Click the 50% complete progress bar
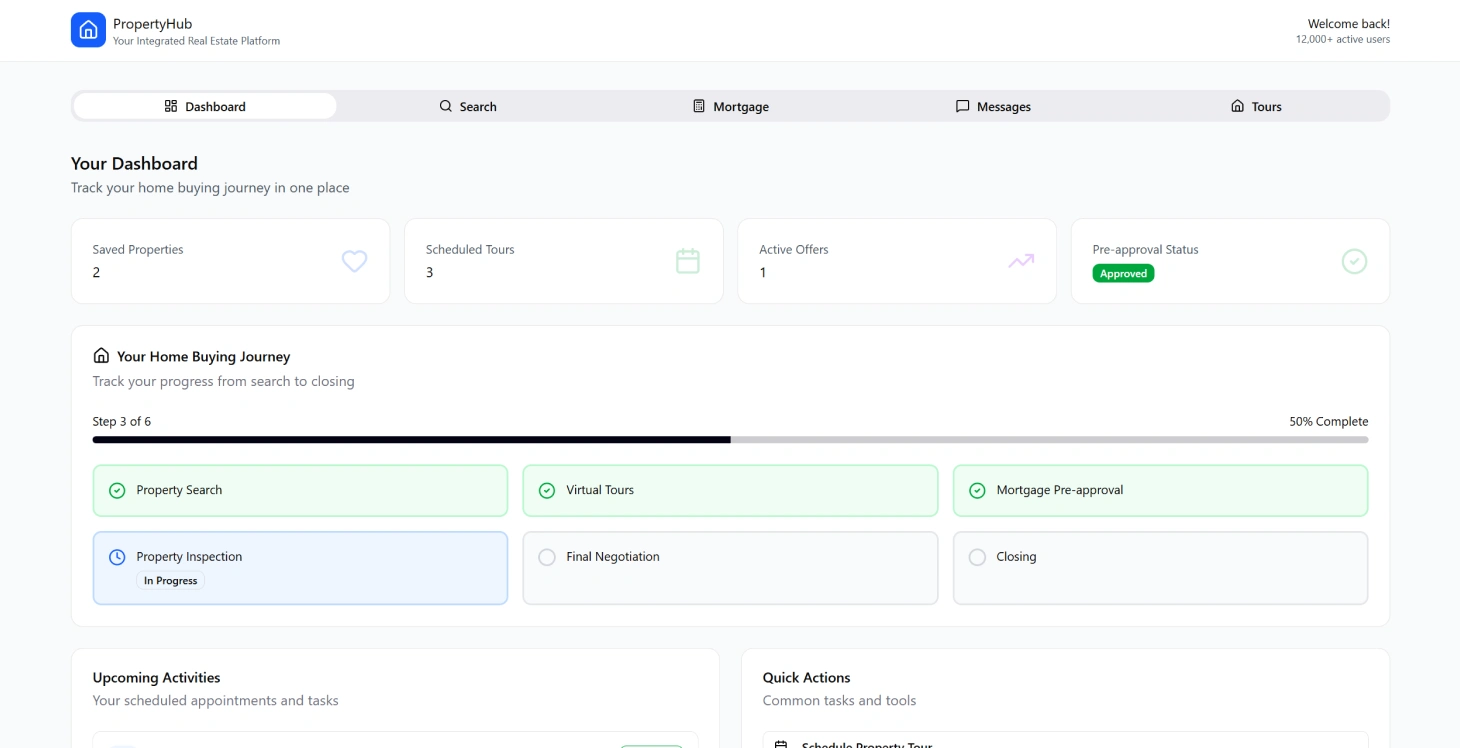The image size is (1460, 748). [730, 439]
